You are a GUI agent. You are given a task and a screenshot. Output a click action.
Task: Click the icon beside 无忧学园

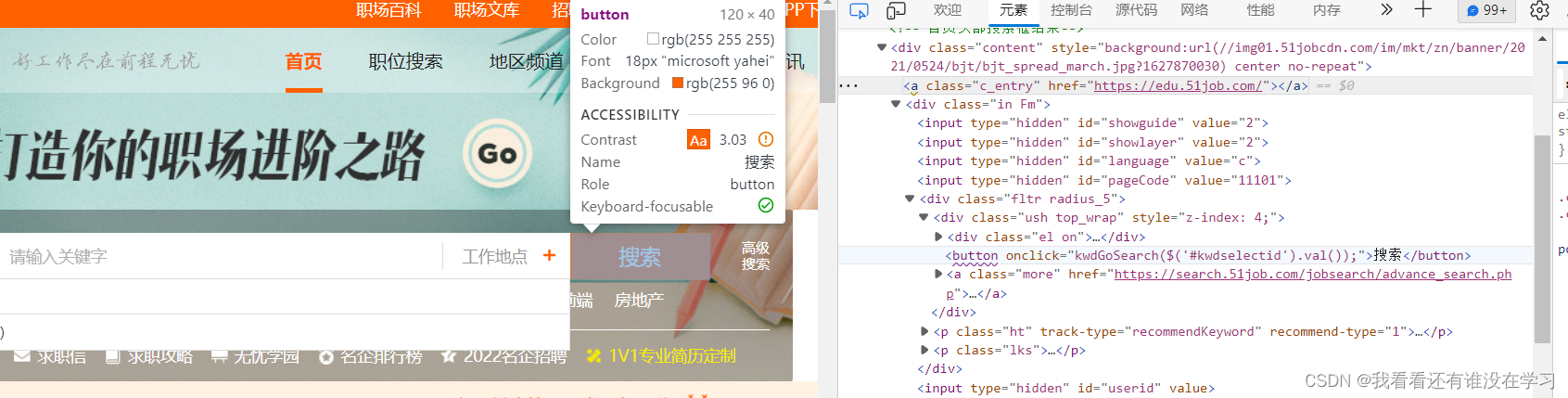point(220,356)
